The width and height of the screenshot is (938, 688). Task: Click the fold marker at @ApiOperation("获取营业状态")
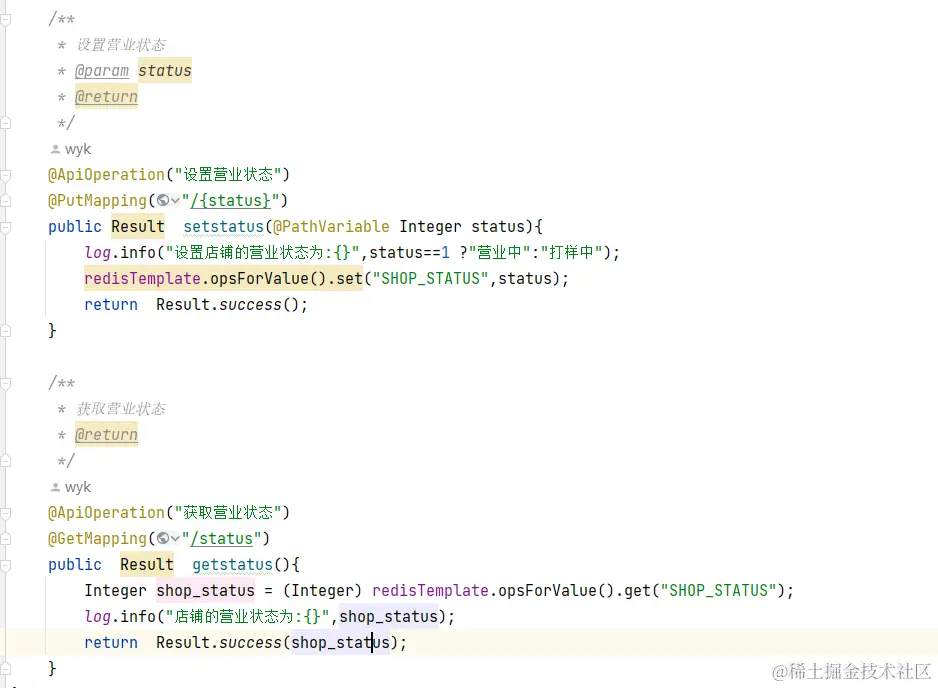[5, 513]
